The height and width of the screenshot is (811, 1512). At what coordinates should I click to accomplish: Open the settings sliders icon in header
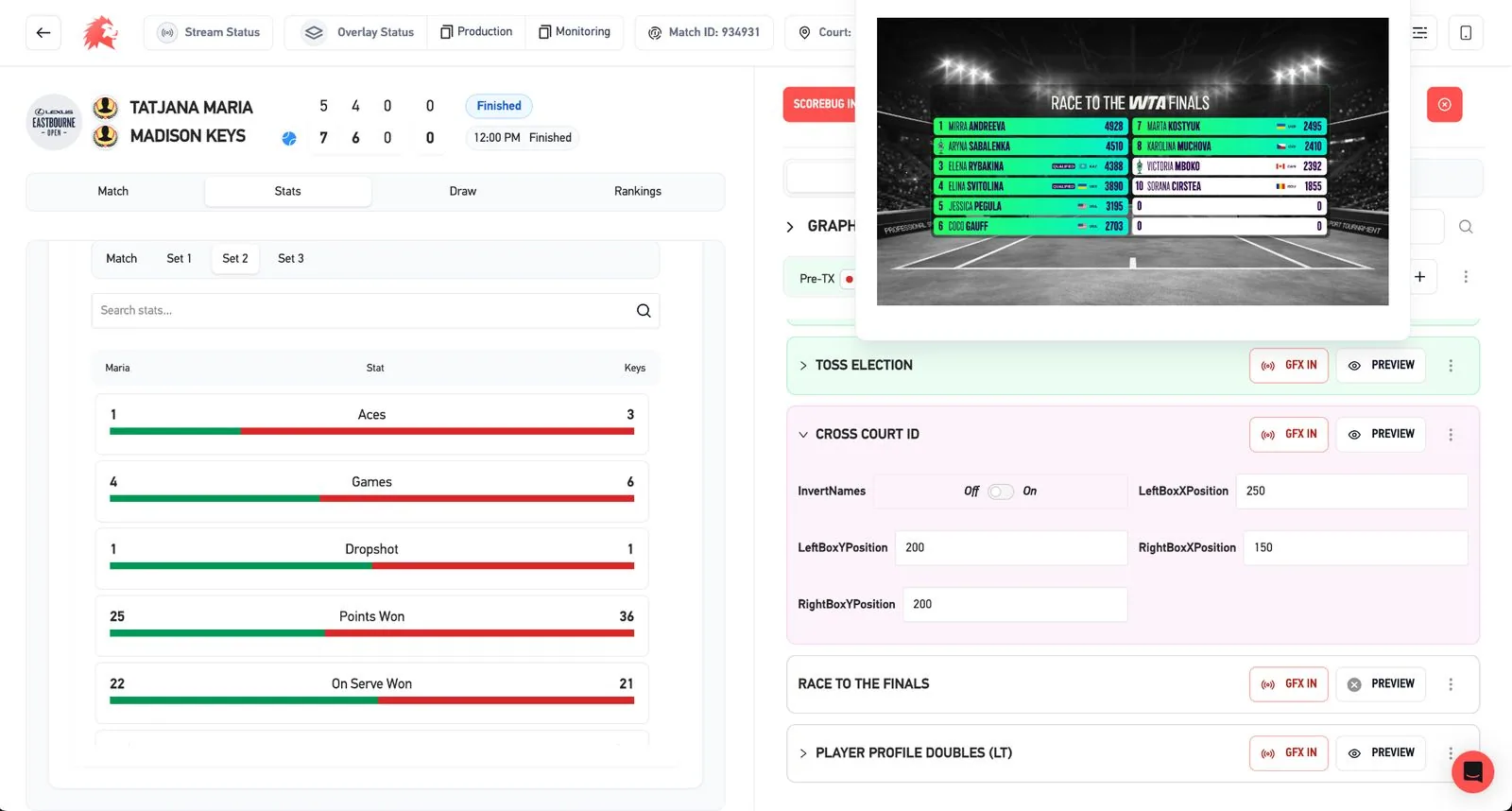(1419, 32)
